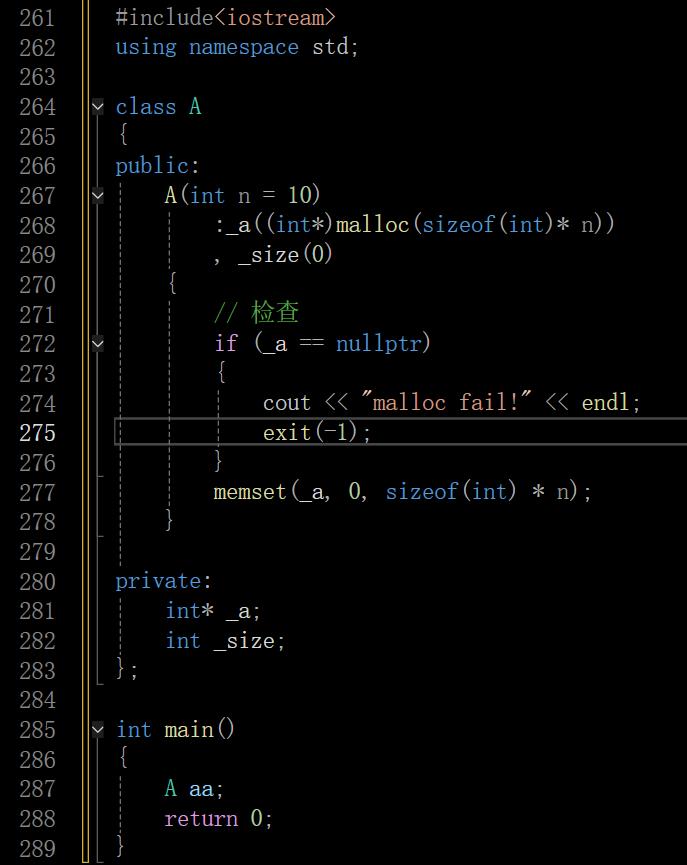Click the 'private:' access specifier
687x865 pixels.
click(163, 581)
